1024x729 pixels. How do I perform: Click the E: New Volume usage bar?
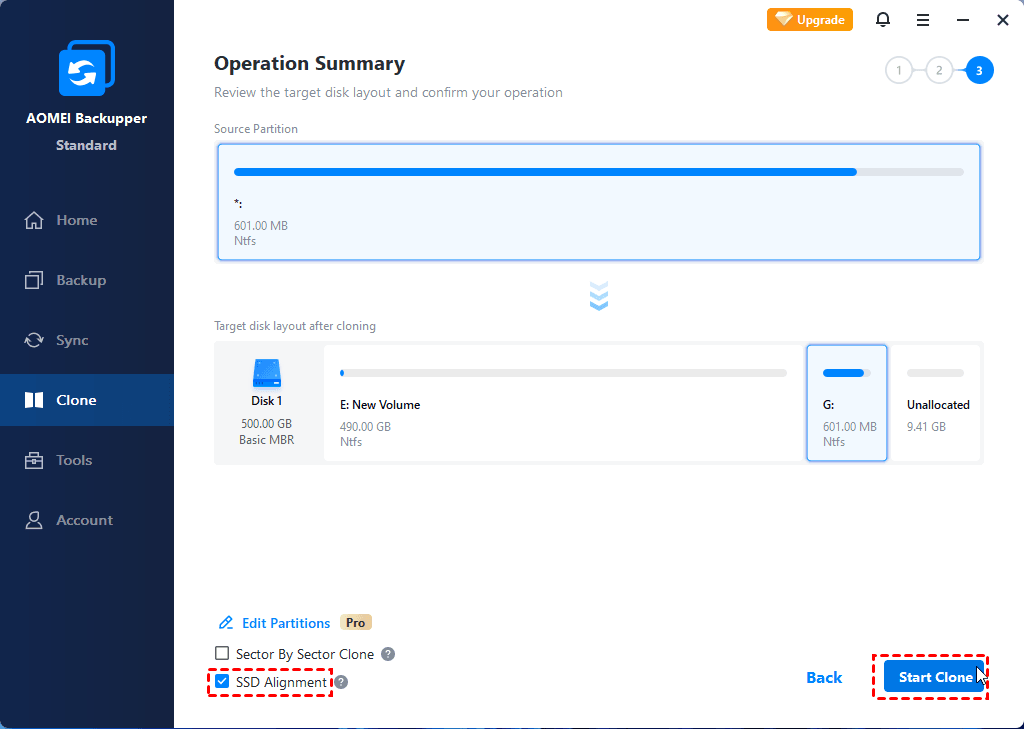pyautogui.click(x=564, y=373)
